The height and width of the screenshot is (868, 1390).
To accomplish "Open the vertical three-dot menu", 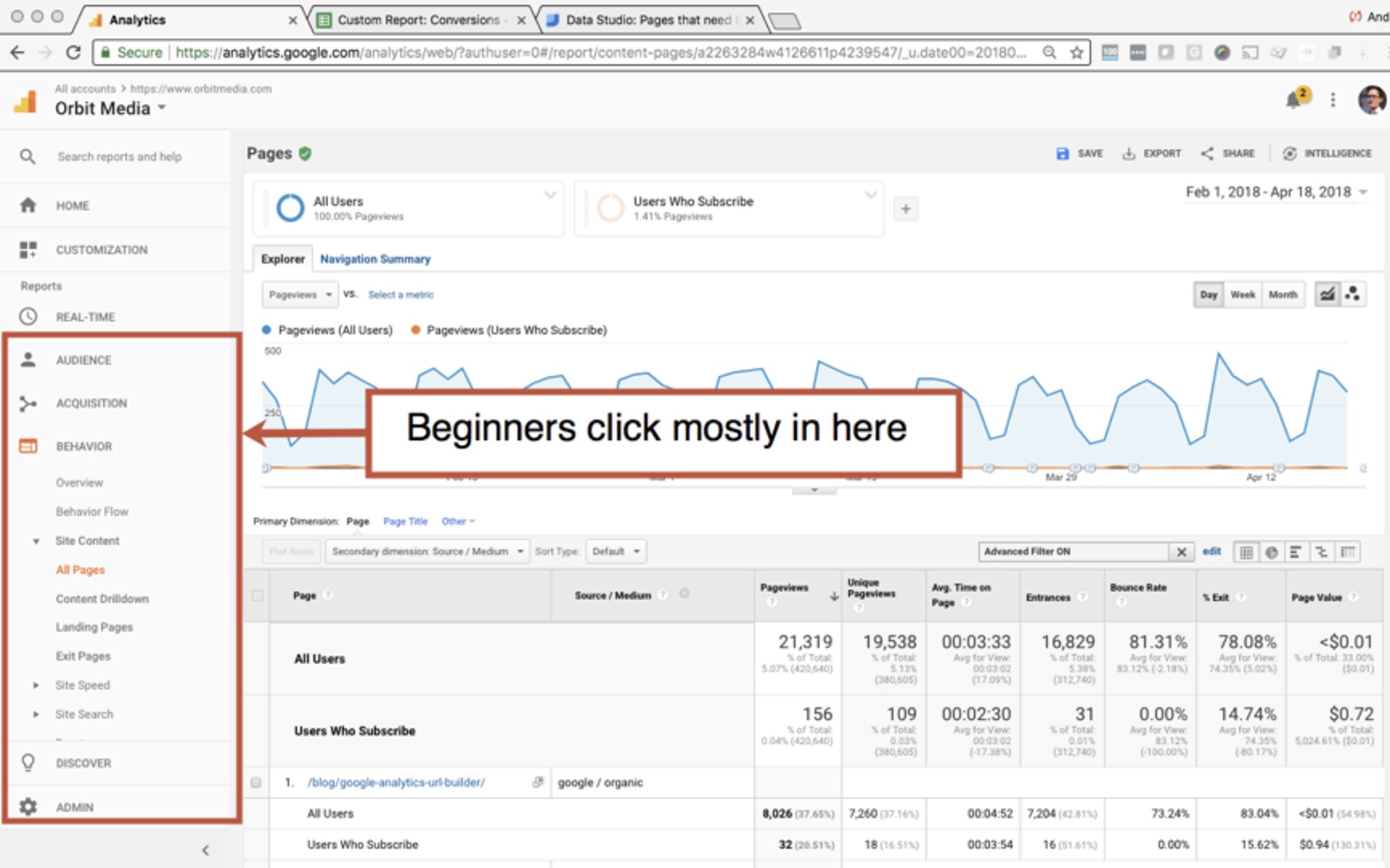I will 1333,100.
